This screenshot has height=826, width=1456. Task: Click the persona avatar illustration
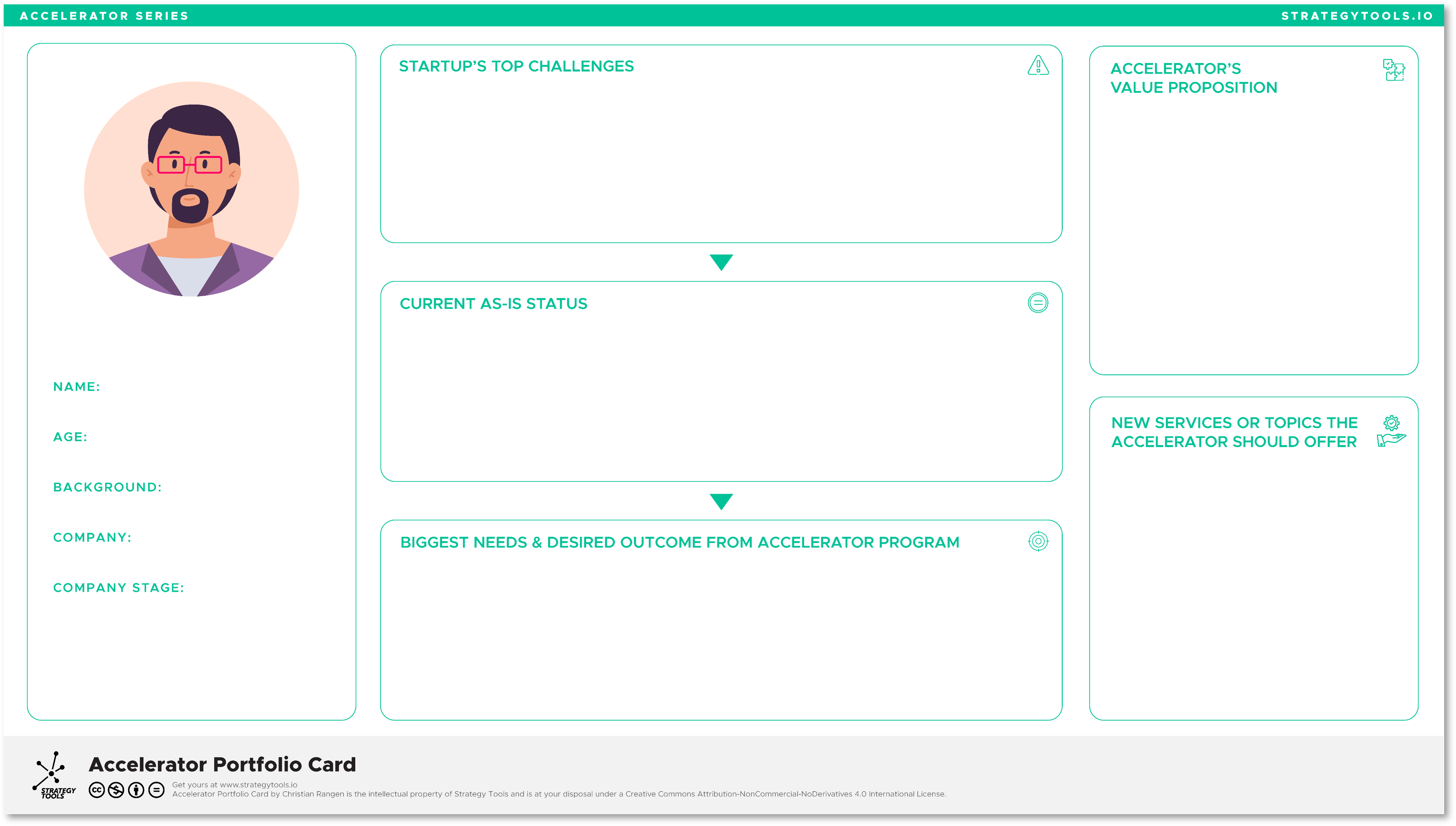192,189
